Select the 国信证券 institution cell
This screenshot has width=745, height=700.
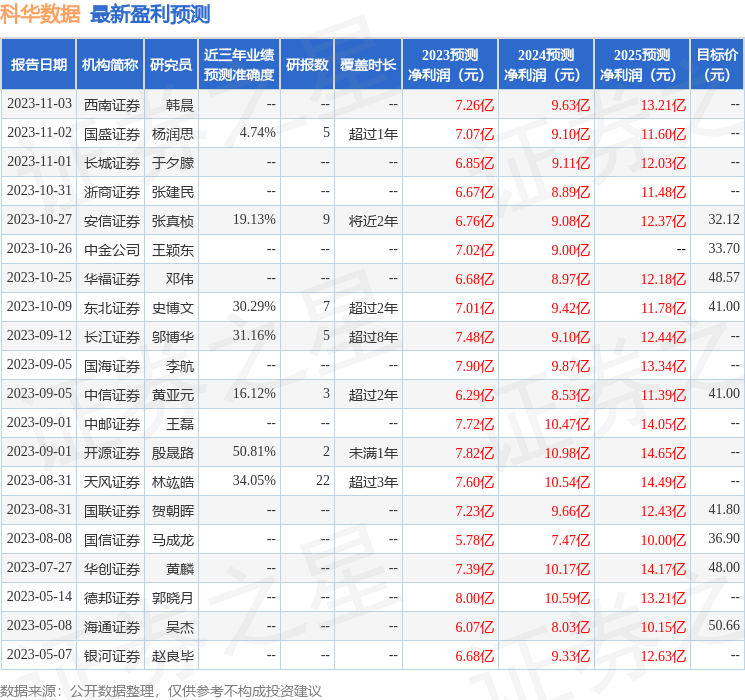tap(112, 540)
